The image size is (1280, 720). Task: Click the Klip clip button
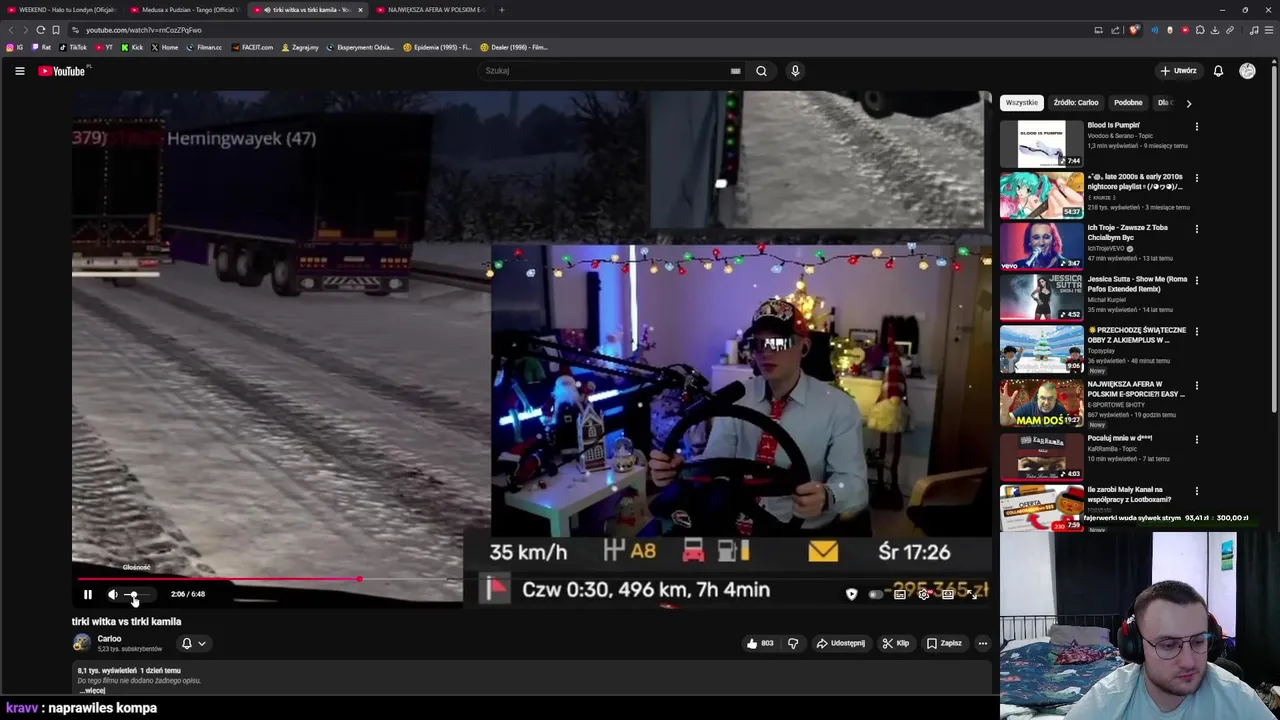click(x=896, y=643)
